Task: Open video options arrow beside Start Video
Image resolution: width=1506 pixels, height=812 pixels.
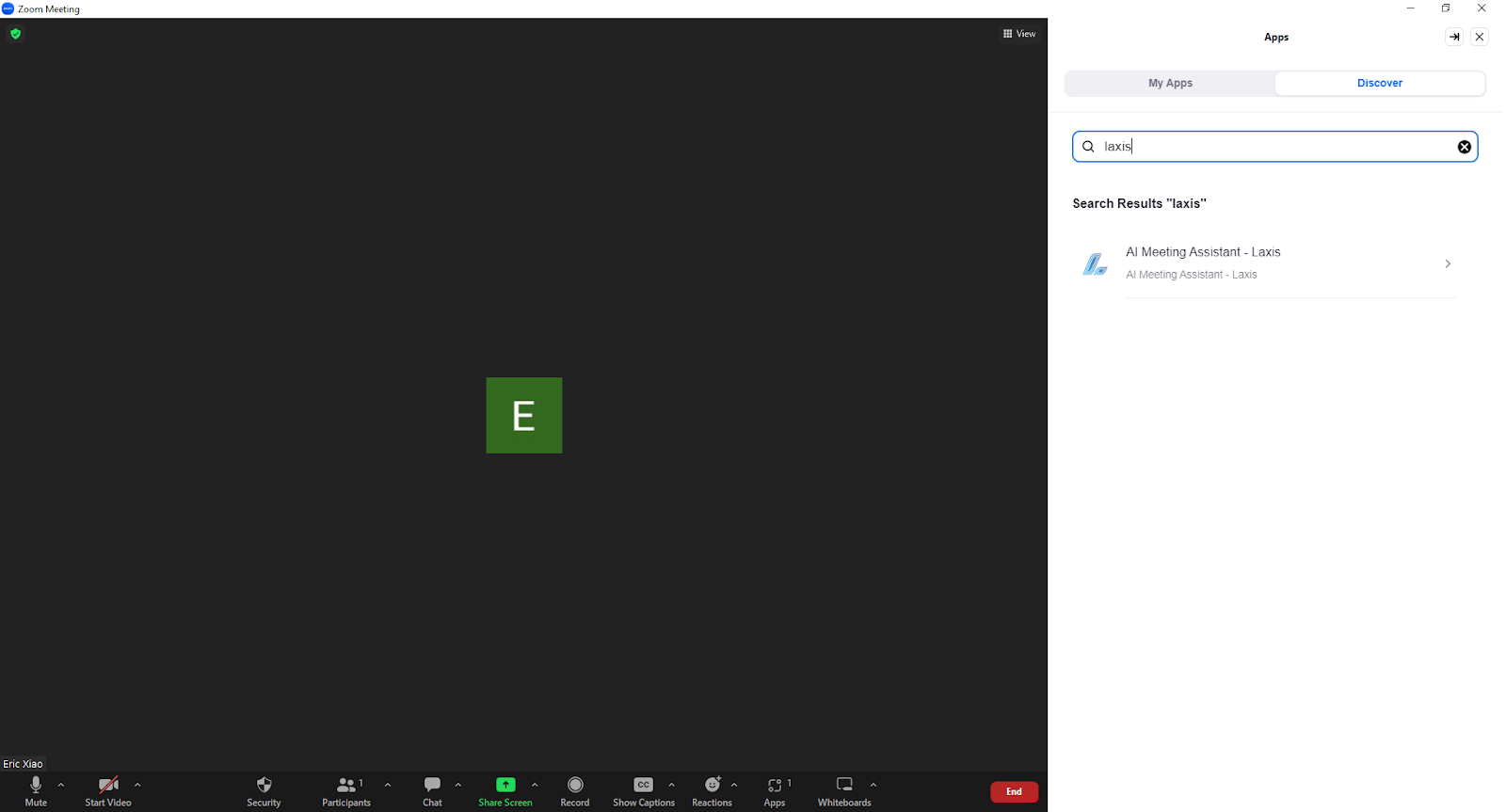Action: (x=137, y=785)
